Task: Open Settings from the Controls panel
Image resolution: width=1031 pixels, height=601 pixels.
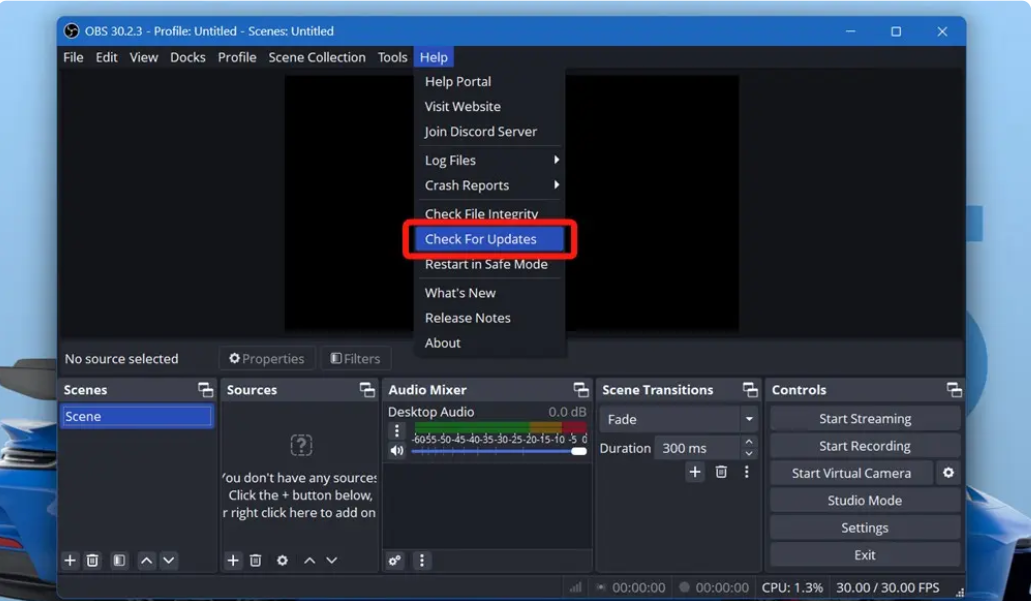Action: 865,527
